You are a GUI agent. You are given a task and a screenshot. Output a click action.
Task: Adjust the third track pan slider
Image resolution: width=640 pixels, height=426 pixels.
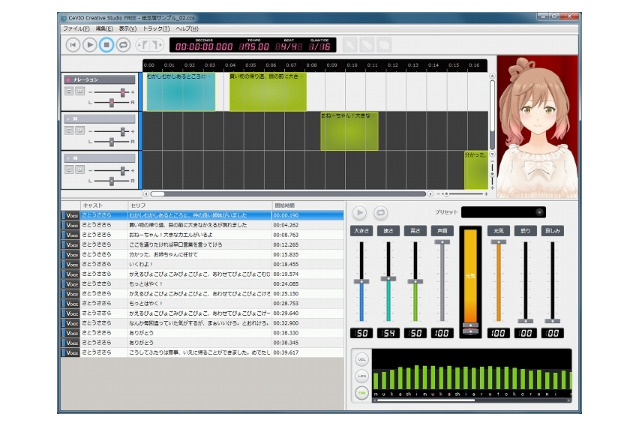tap(111, 181)
